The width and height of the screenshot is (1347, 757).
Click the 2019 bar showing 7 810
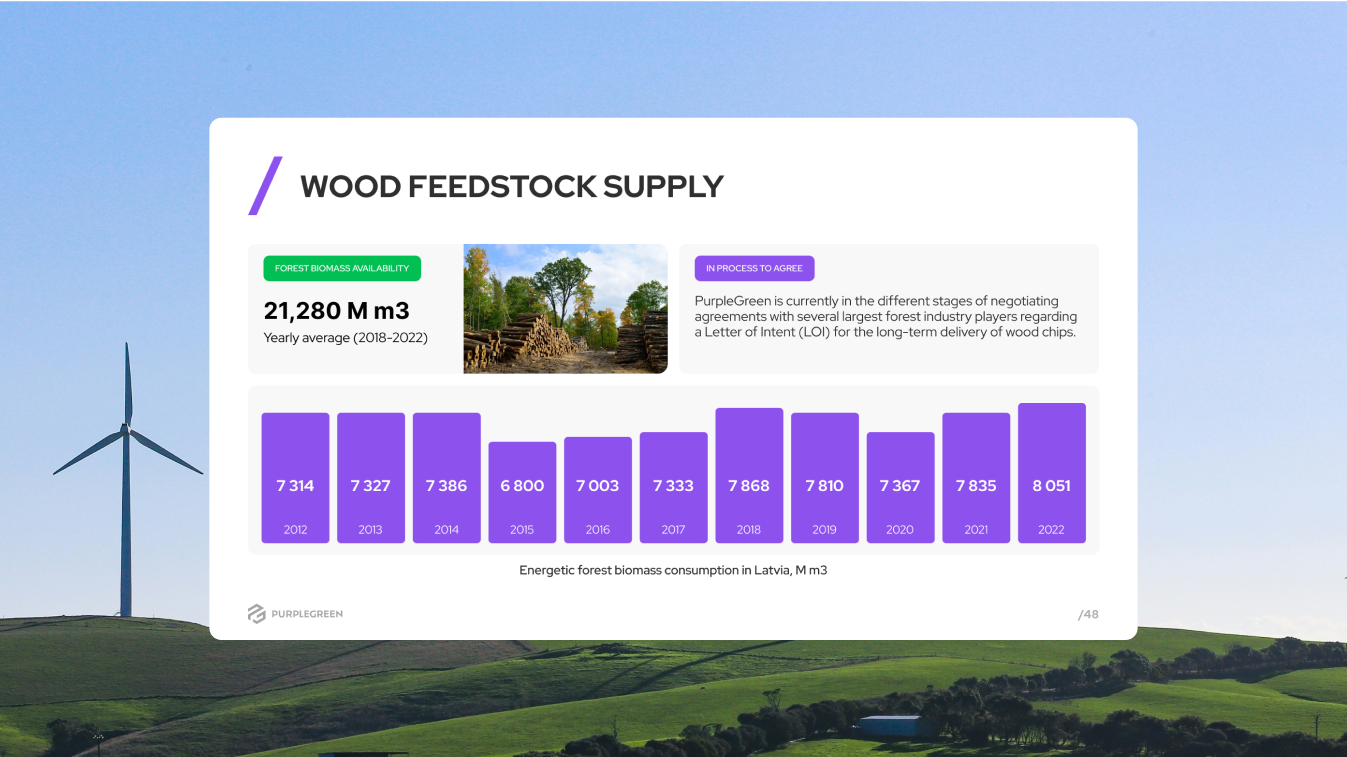825,478
